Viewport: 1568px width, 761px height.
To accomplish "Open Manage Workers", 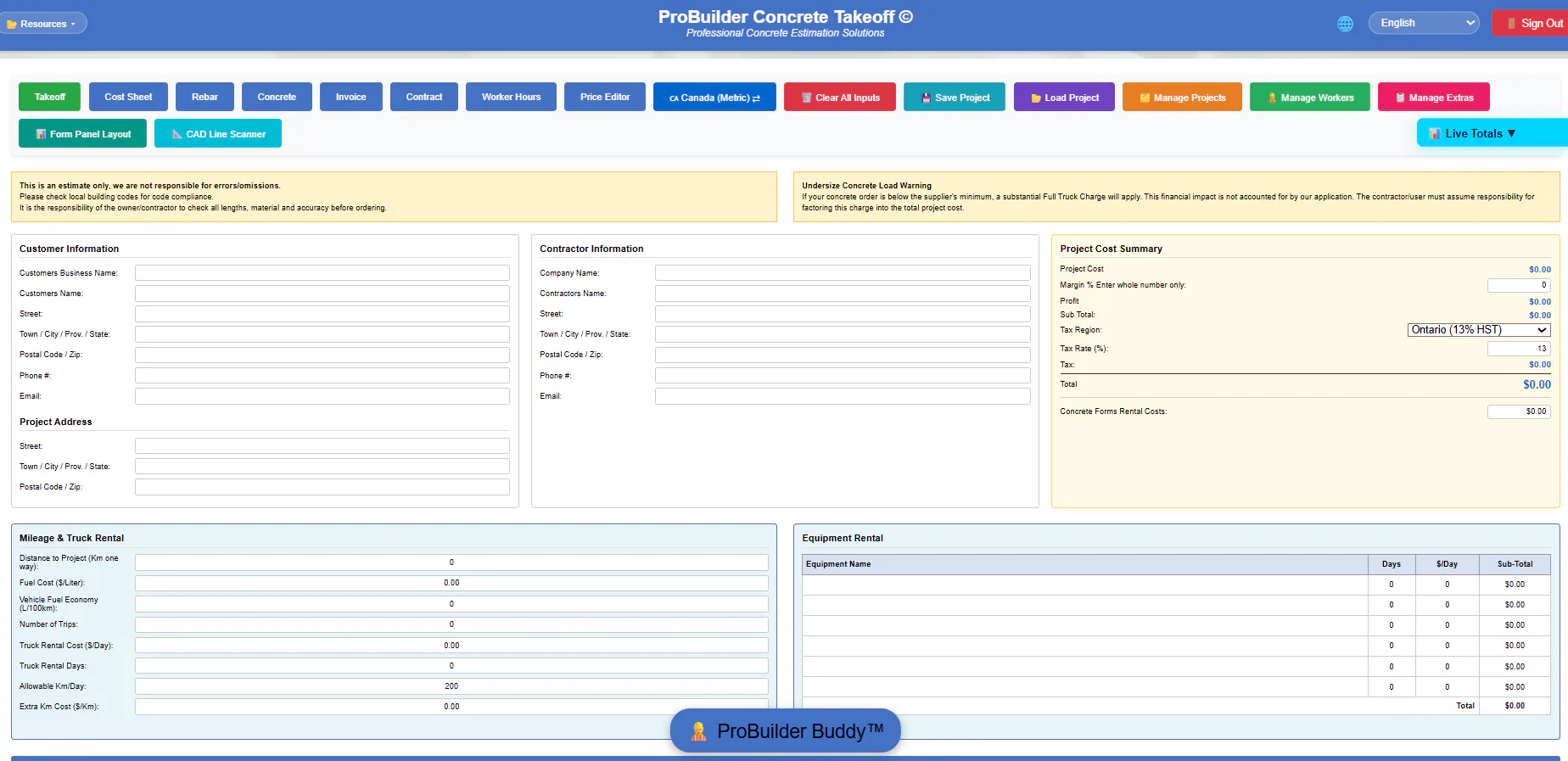I will 1310,98.
